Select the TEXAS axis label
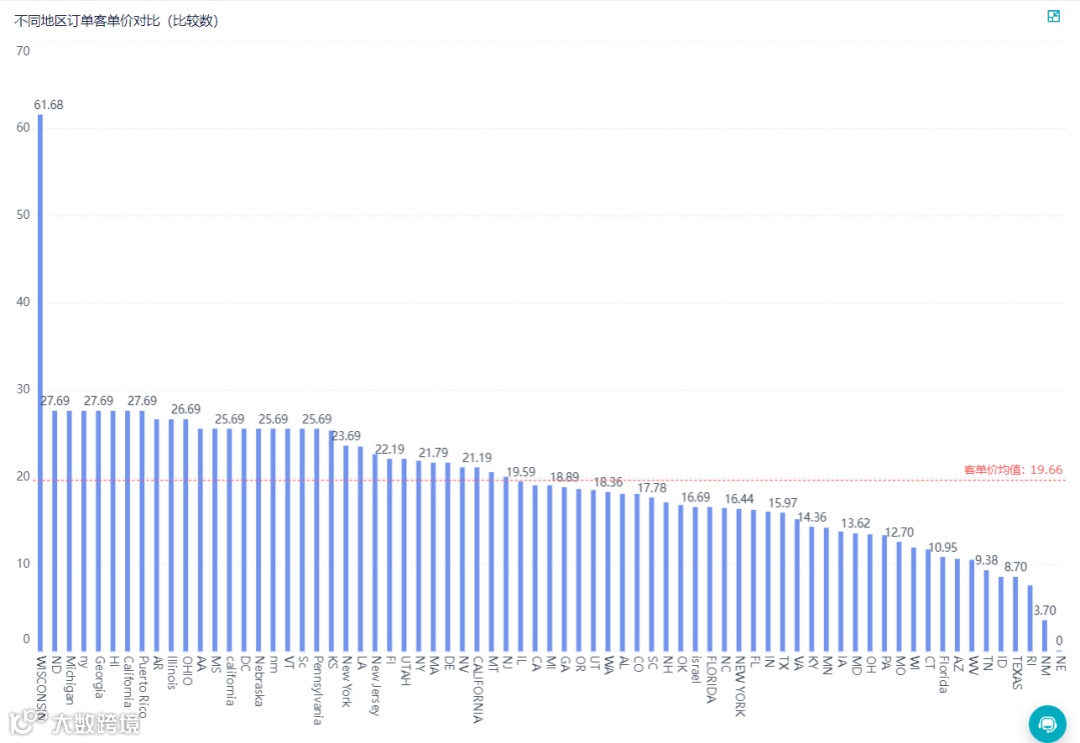1080x743 pixels. (x=1015, y=673)
